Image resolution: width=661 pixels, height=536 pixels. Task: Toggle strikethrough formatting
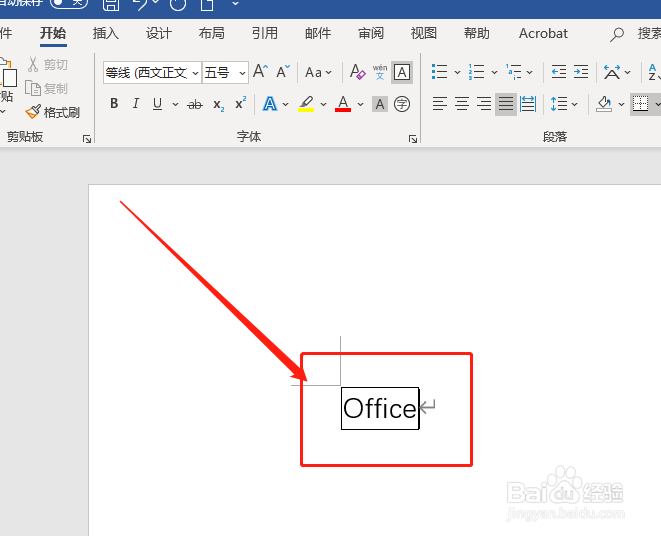pyautogui.click(x=195, y=104)
